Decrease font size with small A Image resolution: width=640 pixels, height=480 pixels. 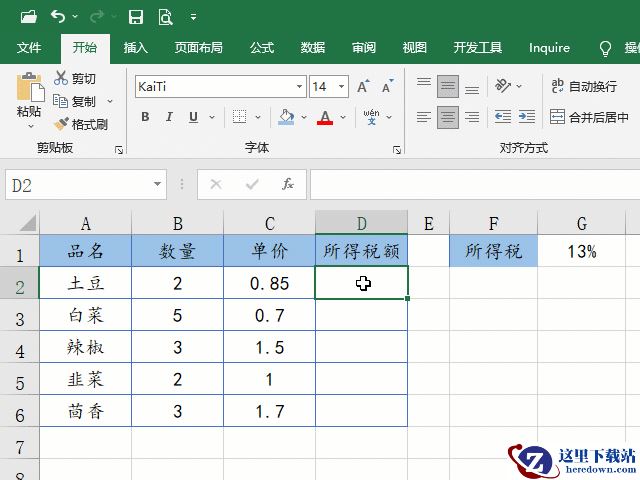click(x=387, y=86)
